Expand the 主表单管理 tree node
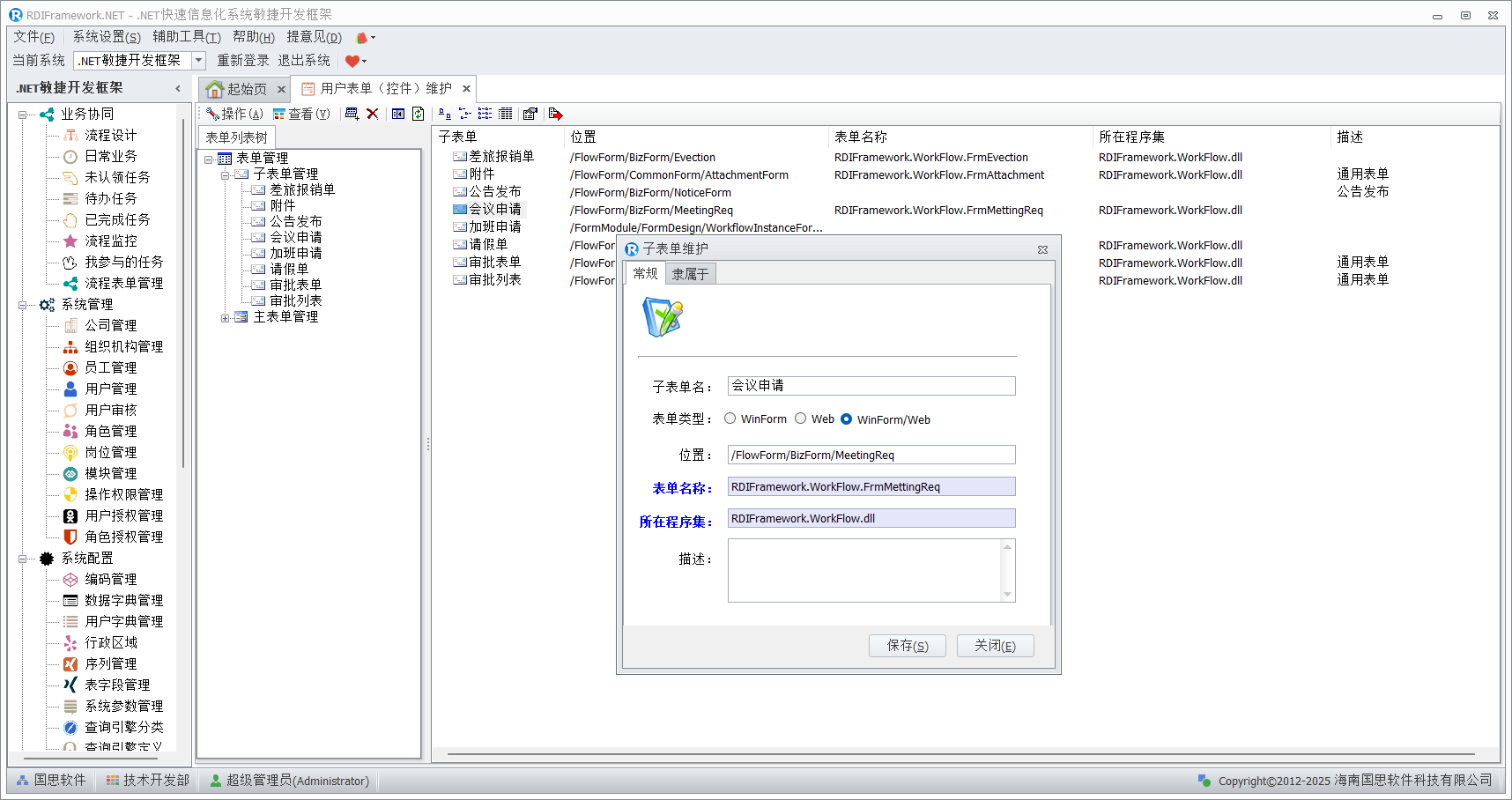1512x800 pixels. point(226,317)
